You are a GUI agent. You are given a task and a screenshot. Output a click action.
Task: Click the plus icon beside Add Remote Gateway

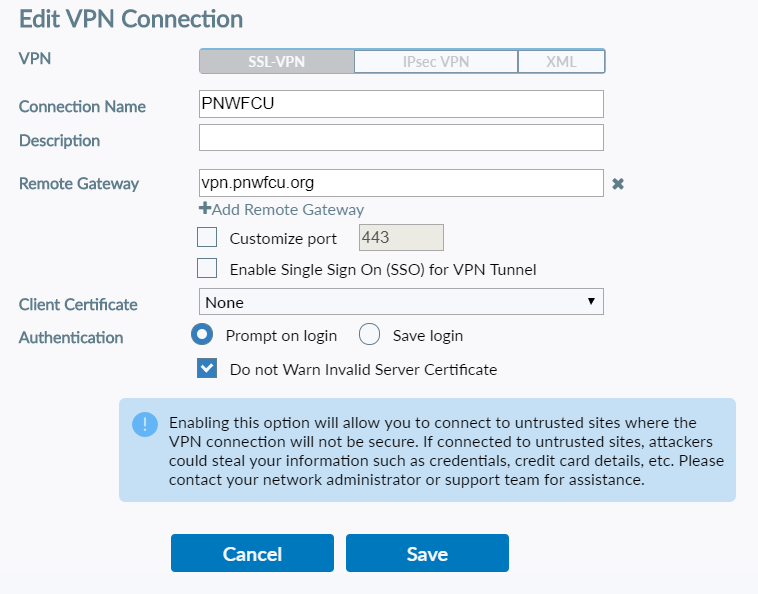tap(205, 209)
